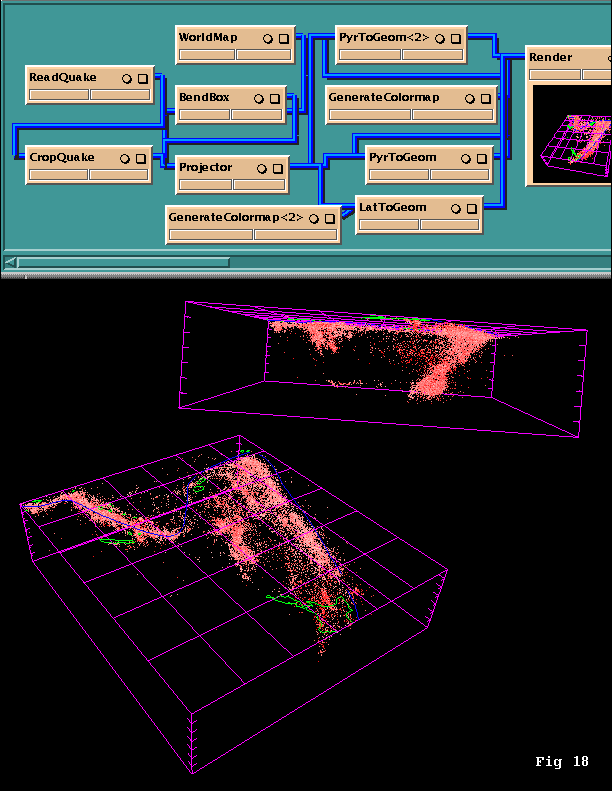Click the round button on ReadQuake module
The height and width of the screenshot is (791, 612).
pyautogui.click(x=128, y=78)
